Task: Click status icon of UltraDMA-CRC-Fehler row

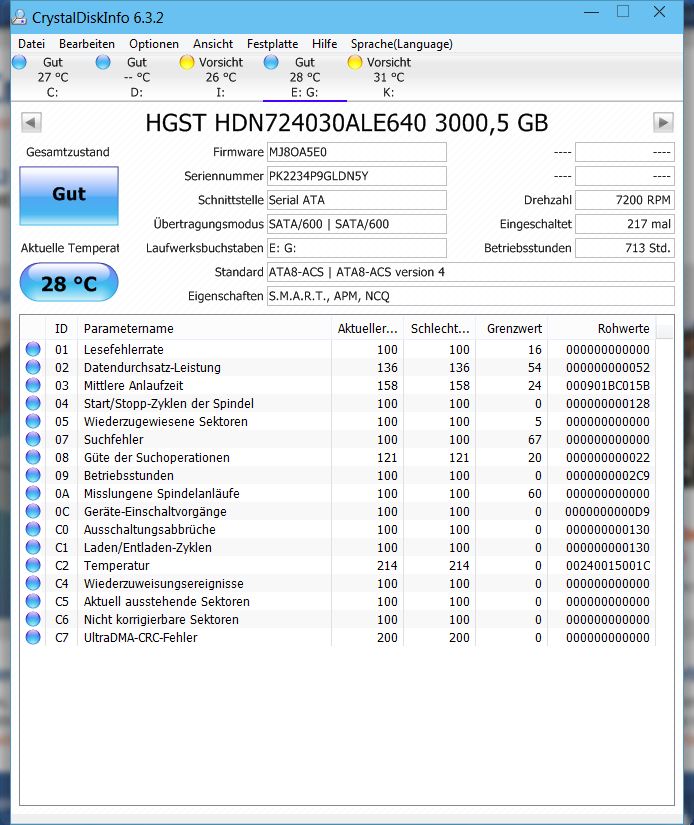Action: tap(33, 637)
